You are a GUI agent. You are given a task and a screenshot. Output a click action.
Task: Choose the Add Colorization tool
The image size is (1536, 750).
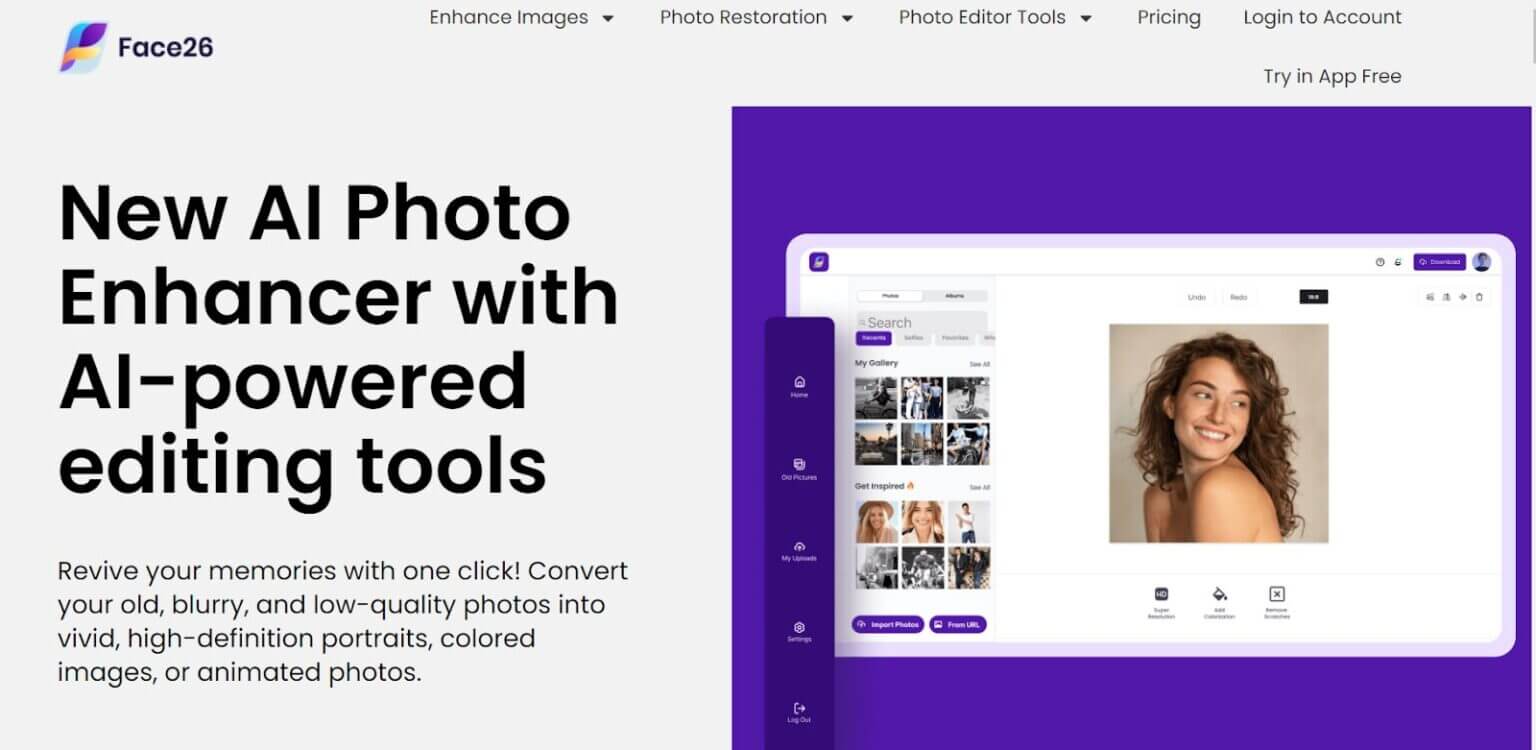click(1220, 594)
